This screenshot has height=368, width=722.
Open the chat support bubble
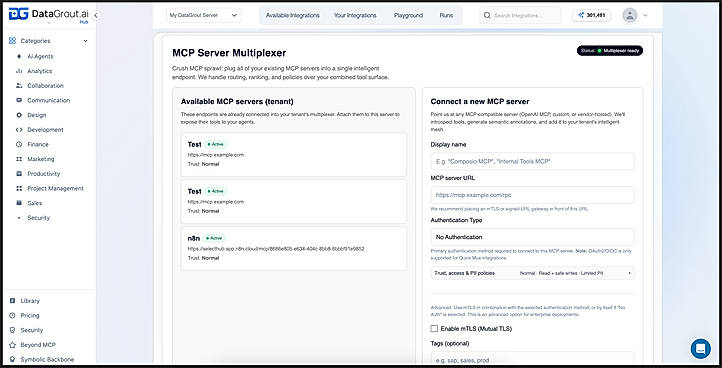tap(700, 349)
